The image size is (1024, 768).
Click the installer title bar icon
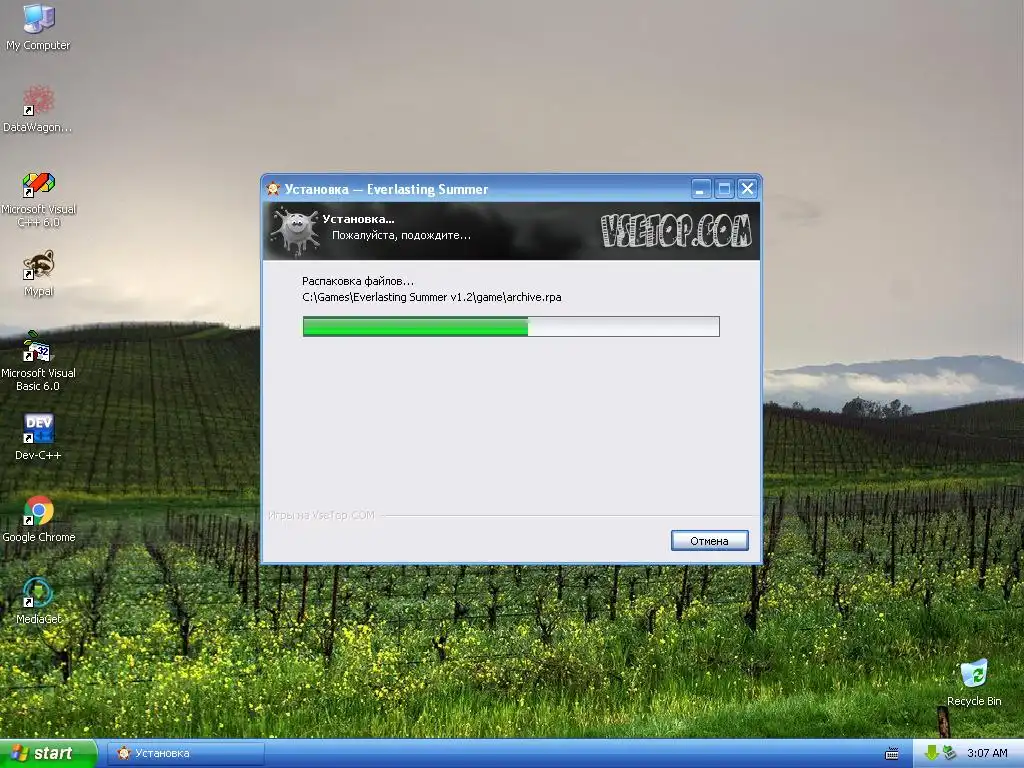(273, 189)
